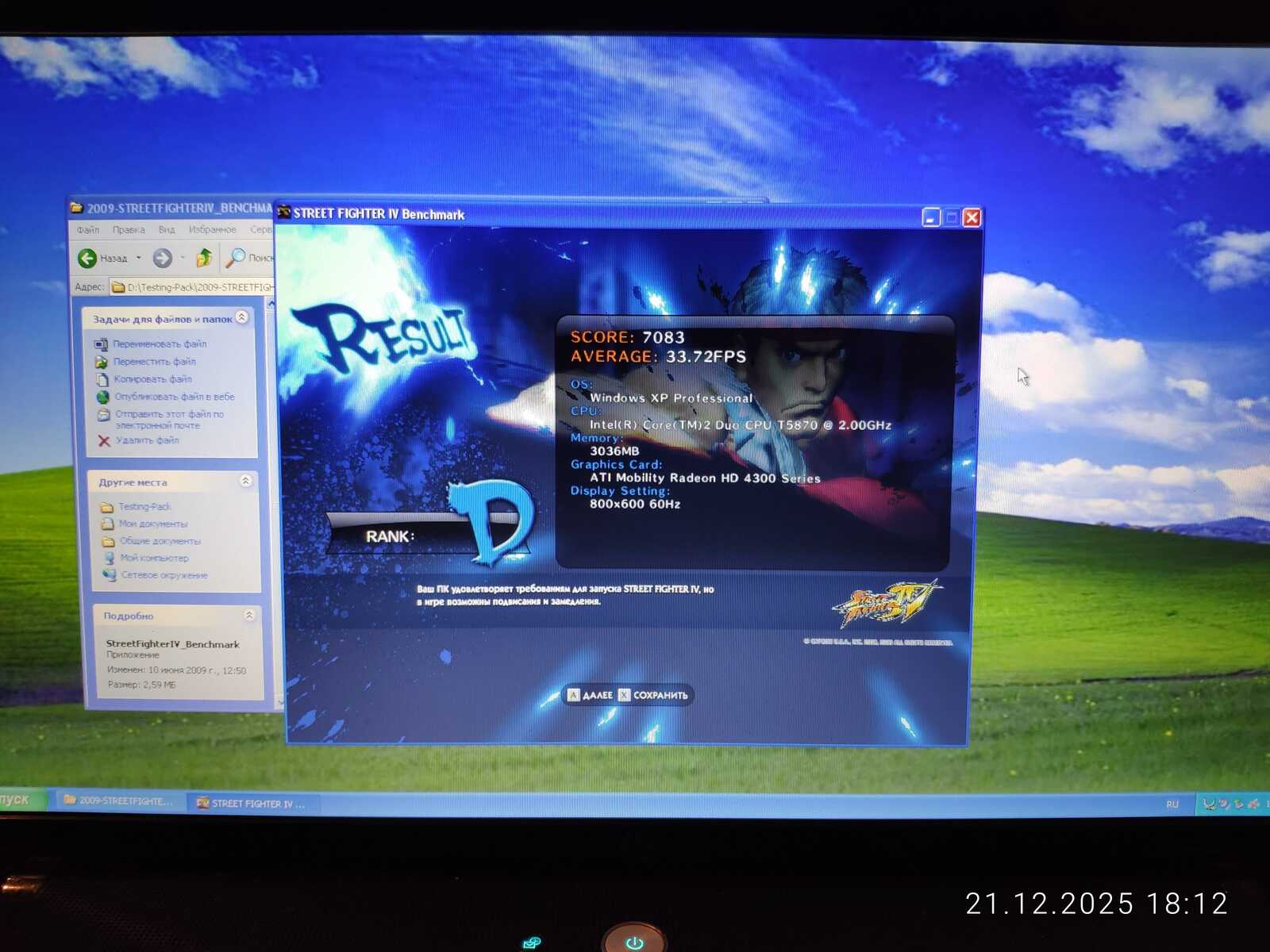
Task: Open the Вид menu
Action: (x=167, y=230)
